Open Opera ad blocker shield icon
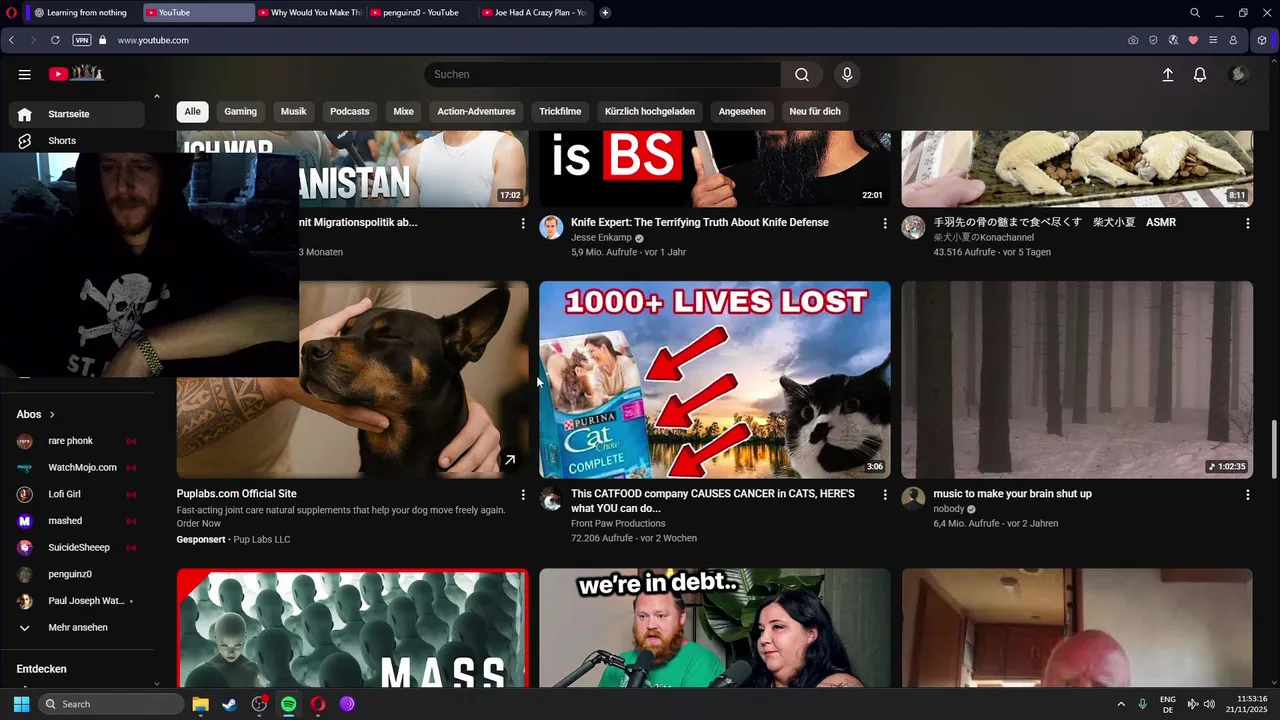 pos(1153,40)
